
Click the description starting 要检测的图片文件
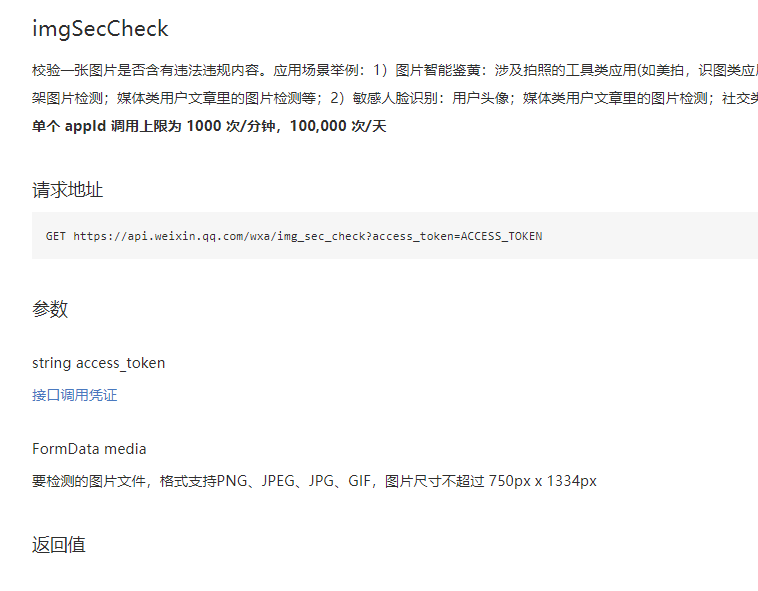314,481
